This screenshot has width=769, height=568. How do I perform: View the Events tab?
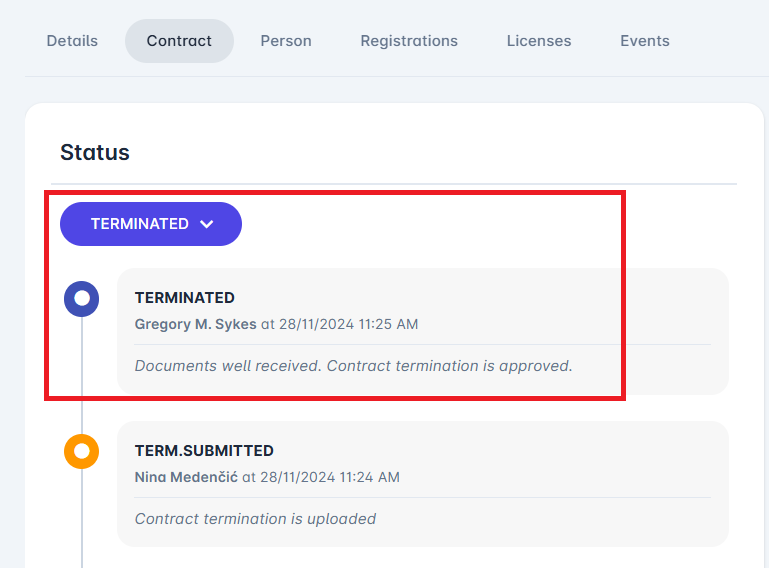(645, 41)
